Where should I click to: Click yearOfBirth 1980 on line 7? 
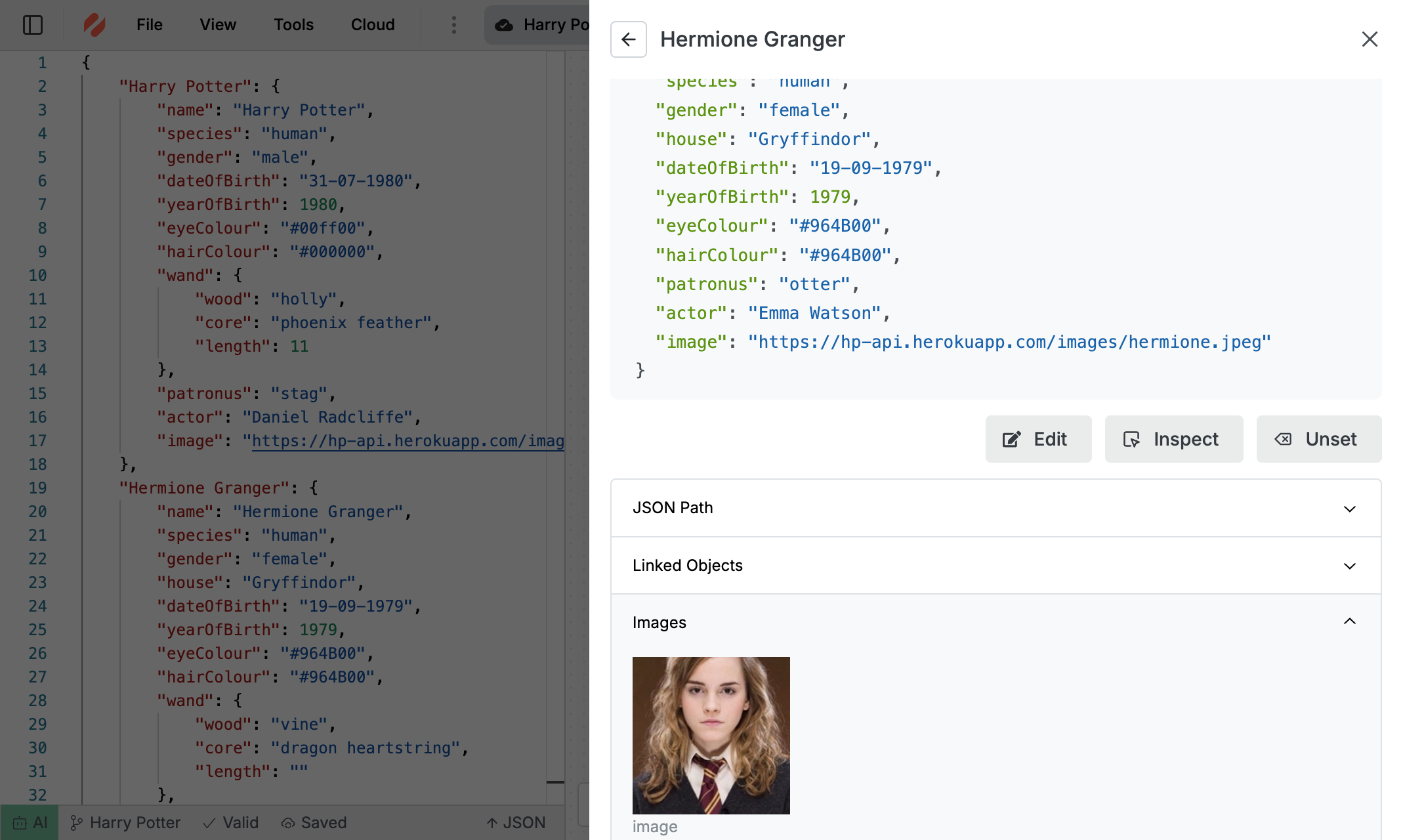pos(318,205)
